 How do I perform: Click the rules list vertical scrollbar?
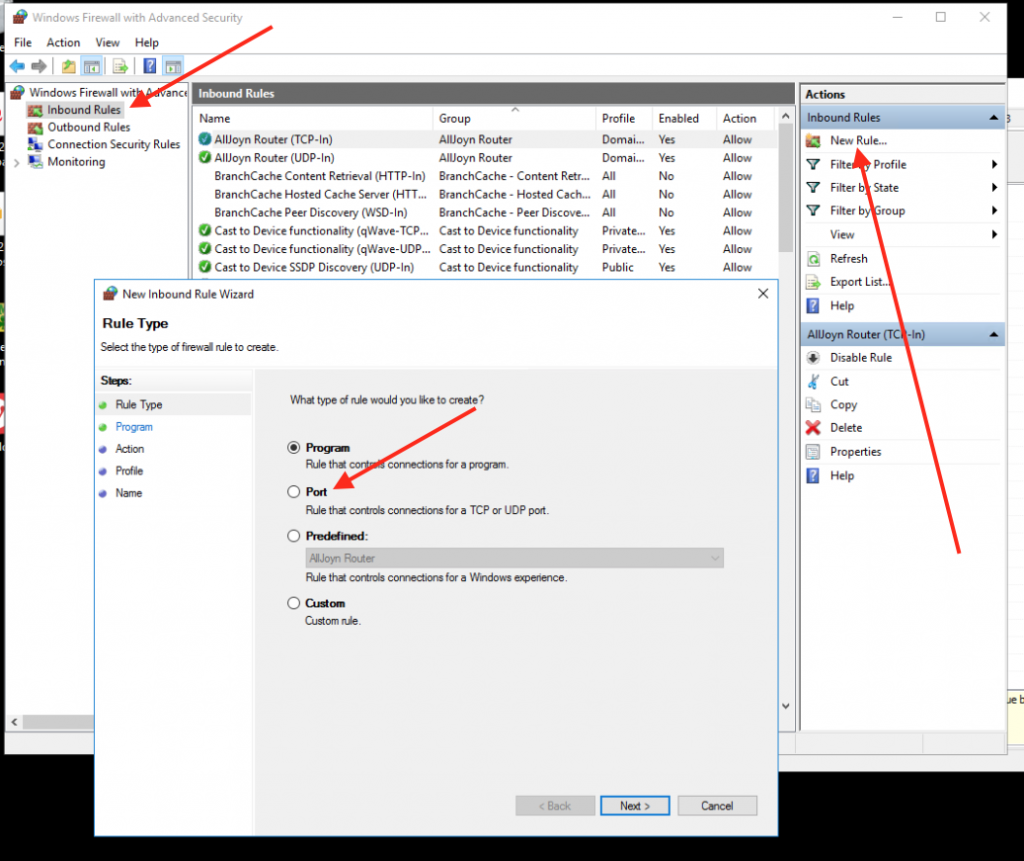pos(786,400)
